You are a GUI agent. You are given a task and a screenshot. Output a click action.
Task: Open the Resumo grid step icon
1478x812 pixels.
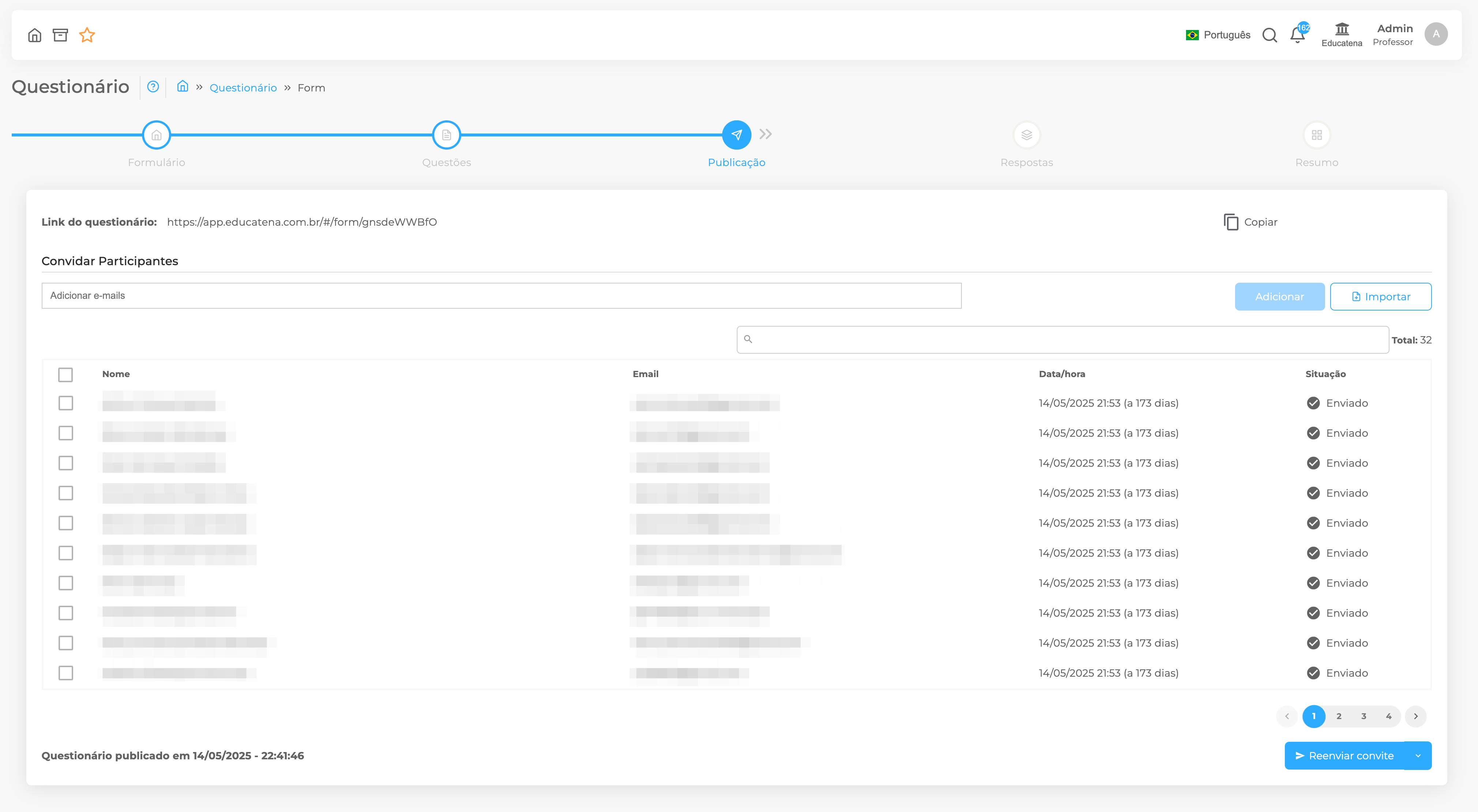(x=1317, y=135)
